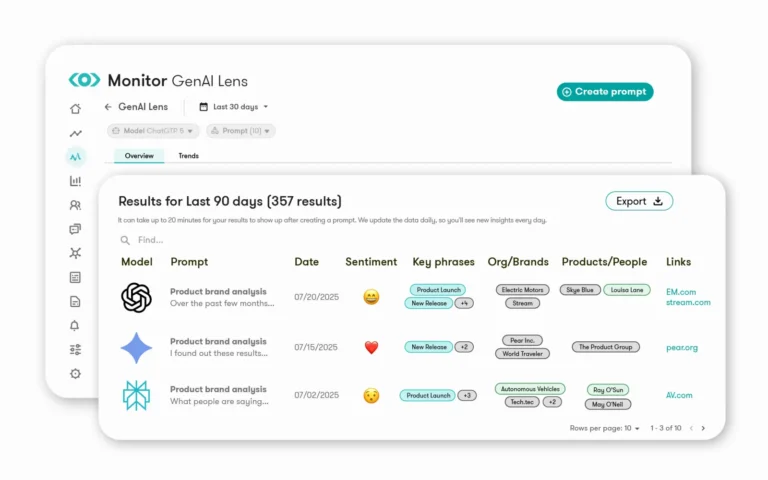Click the grinning sentiment emoji
Image resolution: width=768 pixels, height=480 pixels.
[371, 297]
